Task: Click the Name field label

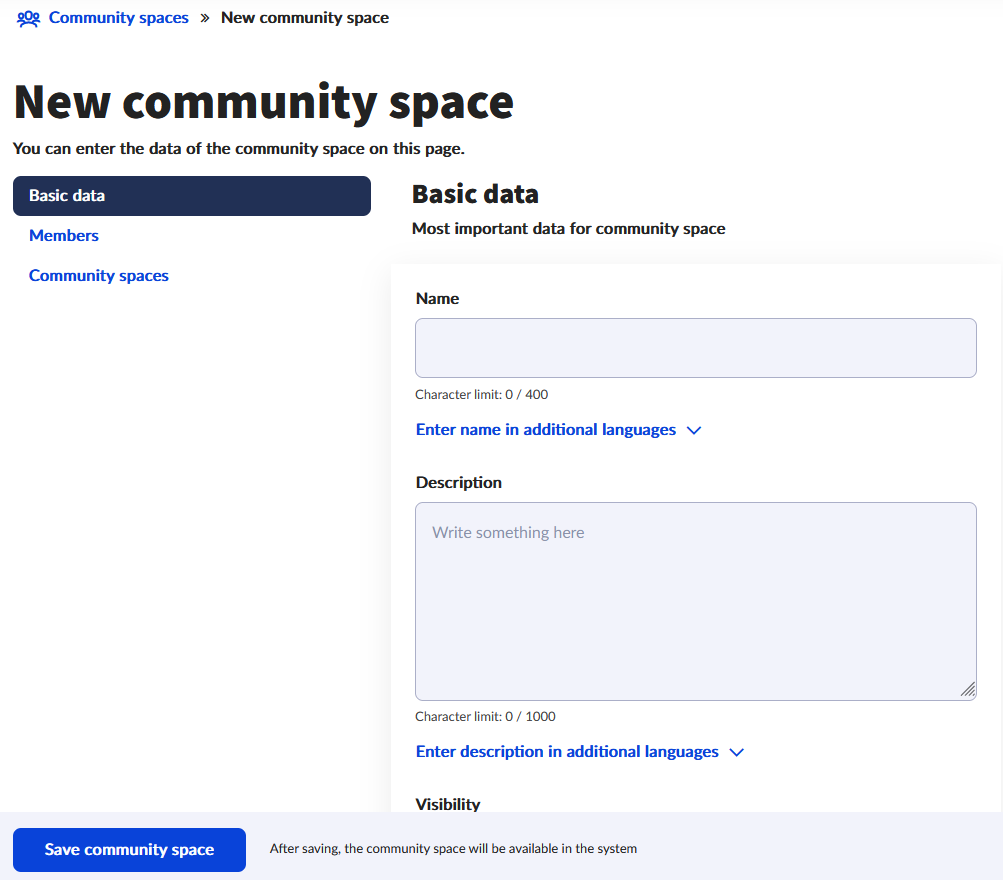Action: [x=437, y=298]
